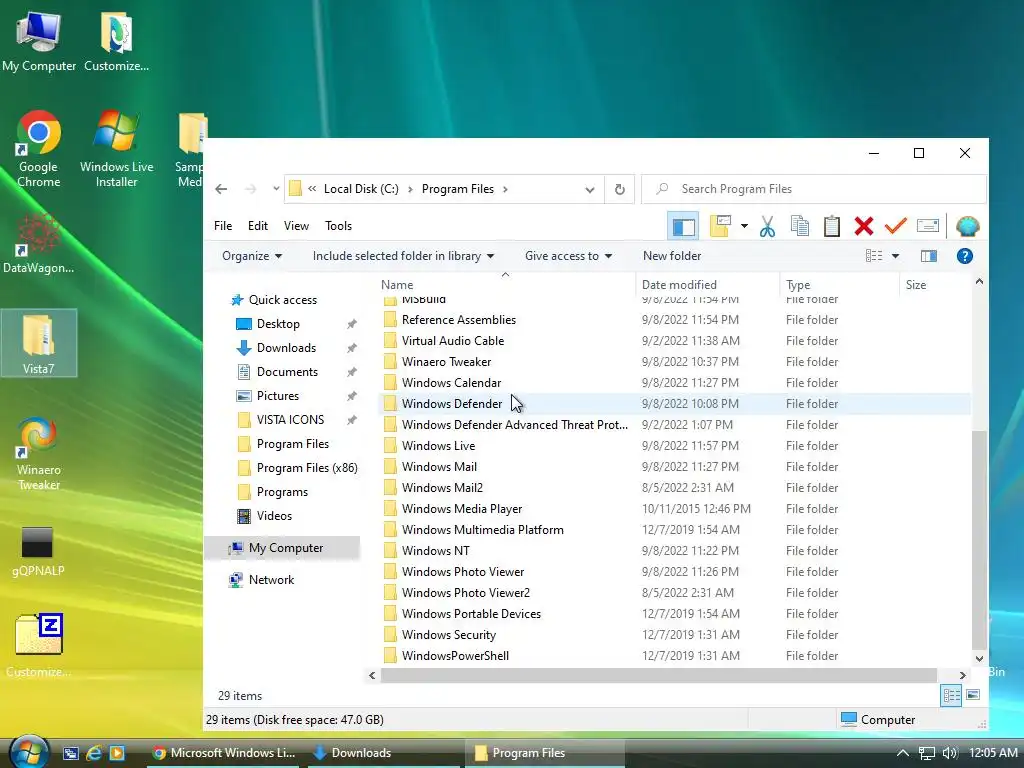Open the File menu

click(x=223, y=226)
